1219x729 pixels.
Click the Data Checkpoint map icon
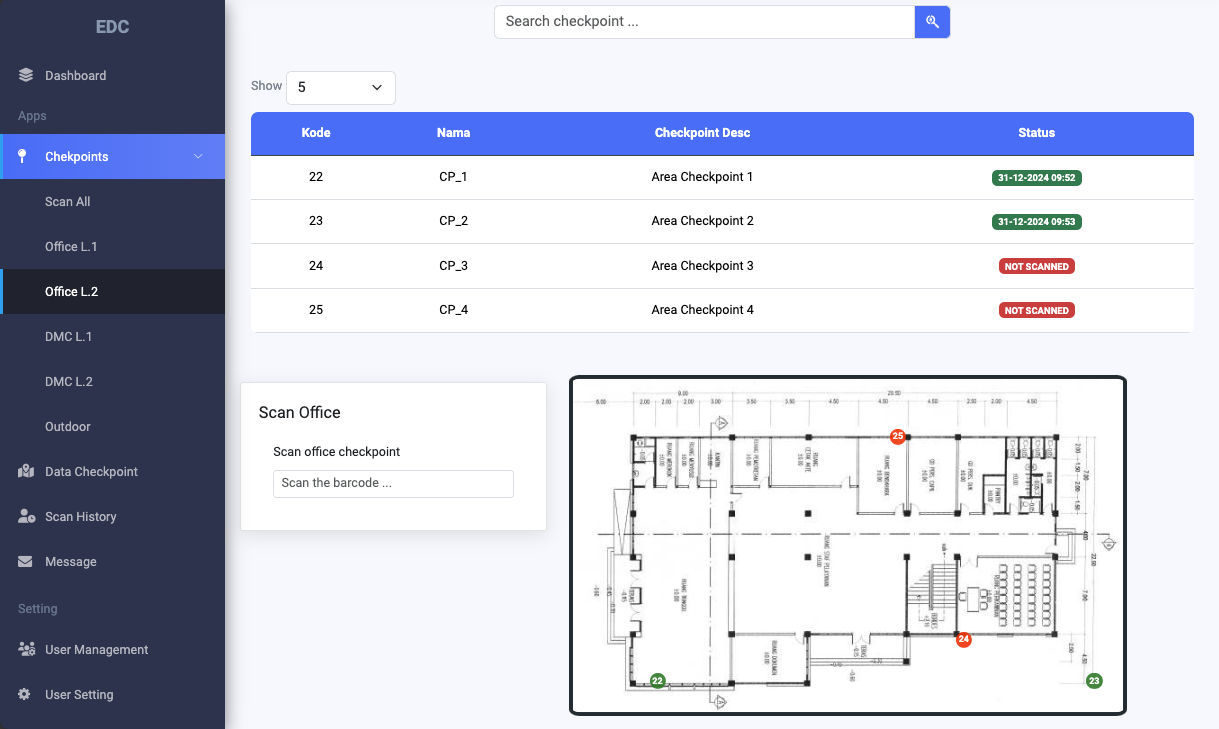[26, 471]
